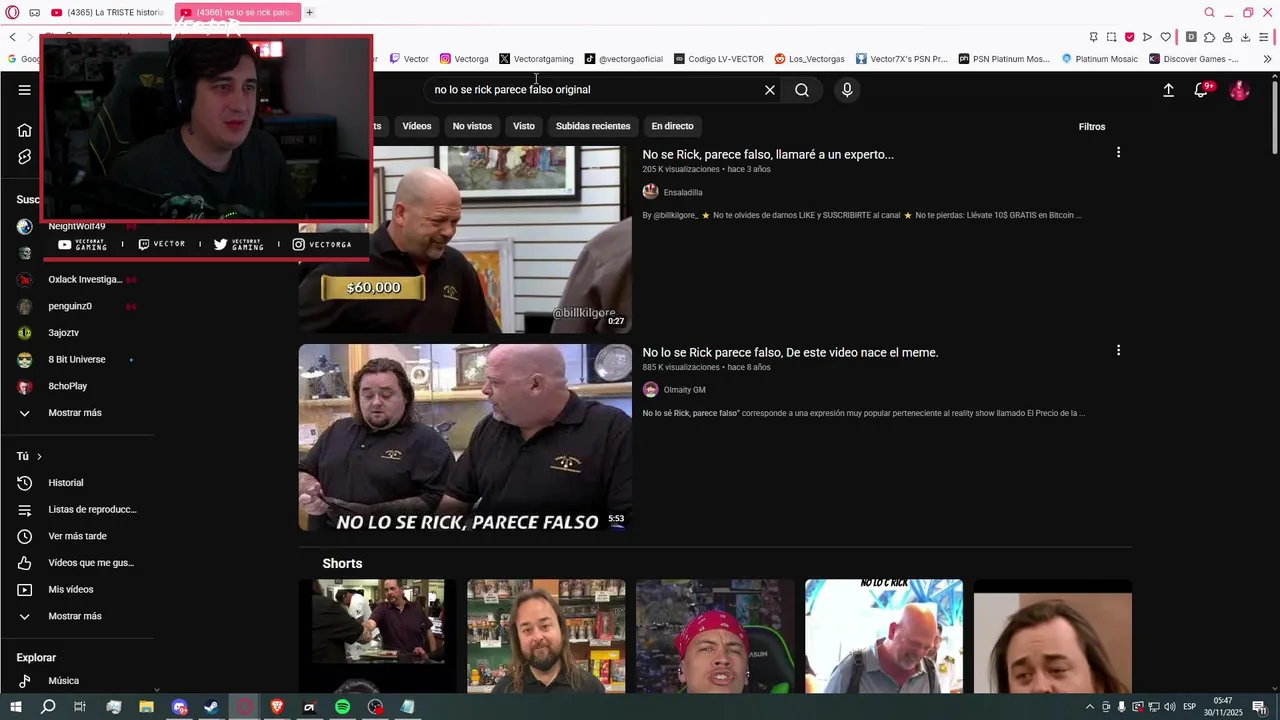
Task: Open Windows Start menu
Action: [x=15, y=707]
